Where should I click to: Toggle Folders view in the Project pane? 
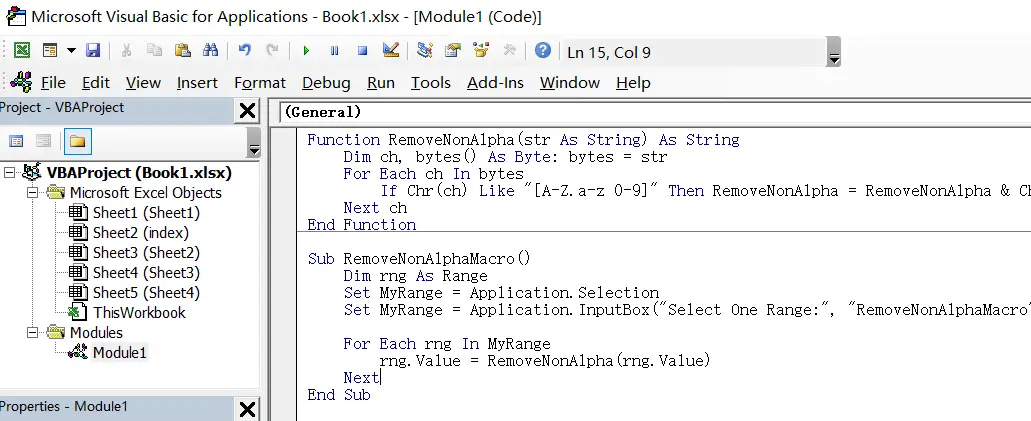77,141
